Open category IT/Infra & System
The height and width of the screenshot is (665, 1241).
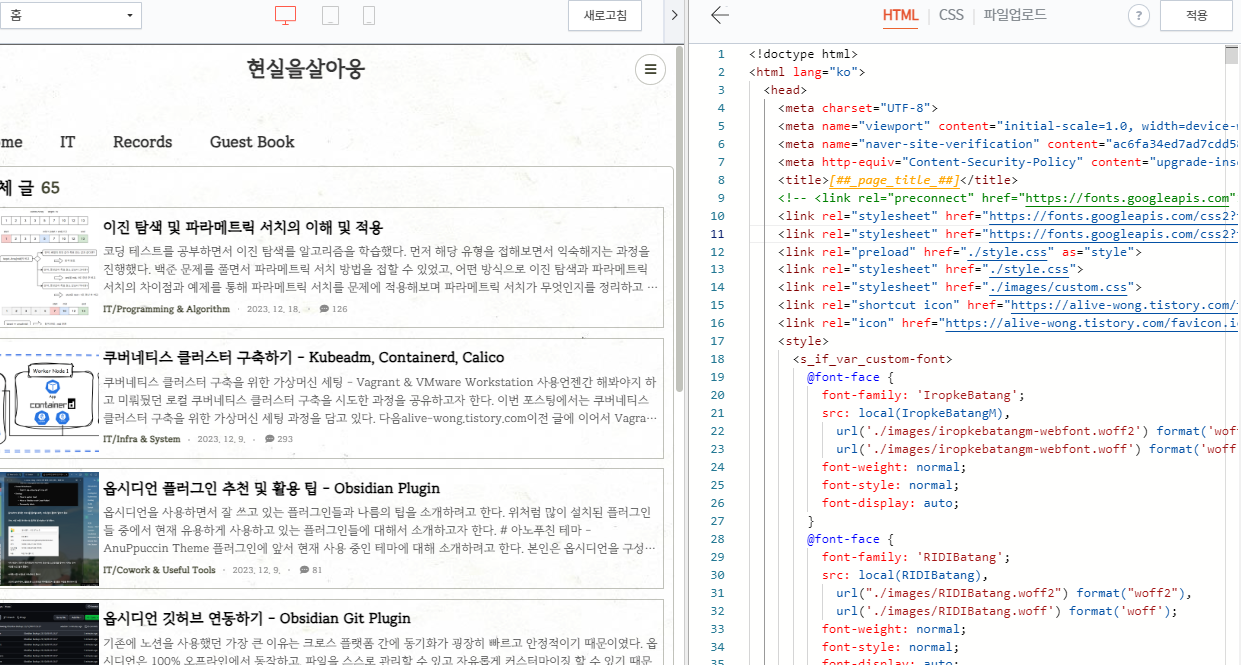142,439
